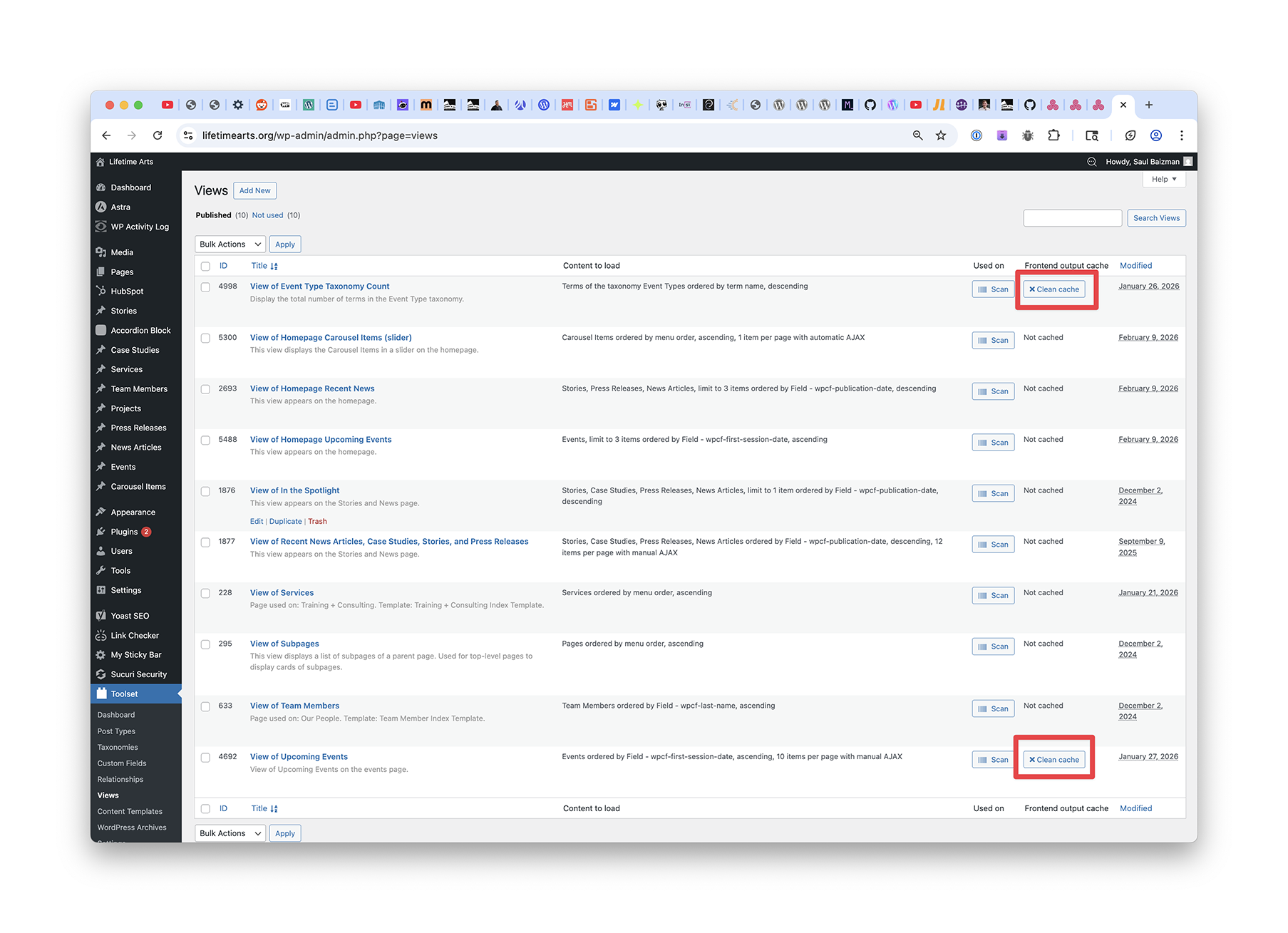Click Clean cache for View of Upcoming Events

[x=1053, y=760]
